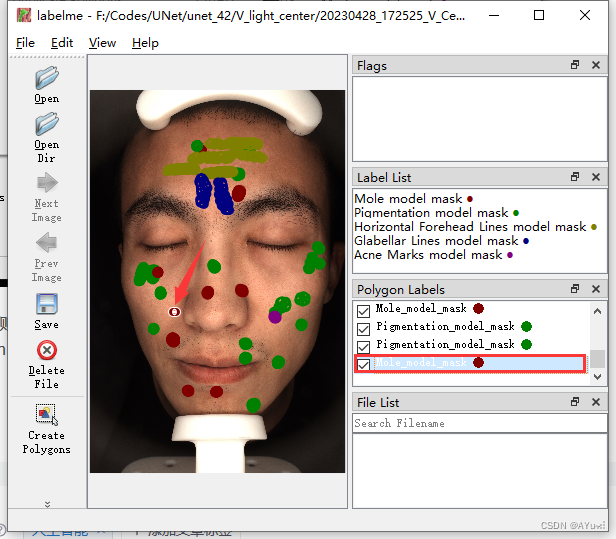
Task: Close the Polygon Labels panel
Action: 596,289
